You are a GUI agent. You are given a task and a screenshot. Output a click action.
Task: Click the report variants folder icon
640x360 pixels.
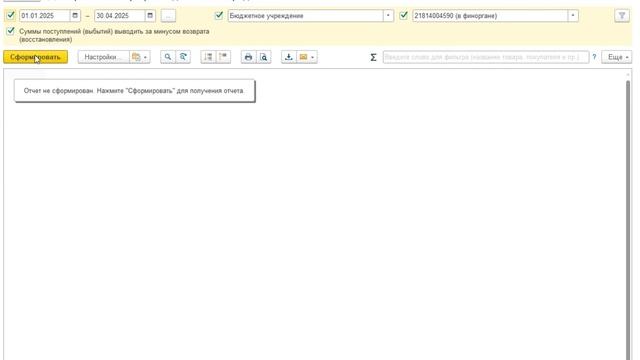pyautogui.click(x=136, y=57)
